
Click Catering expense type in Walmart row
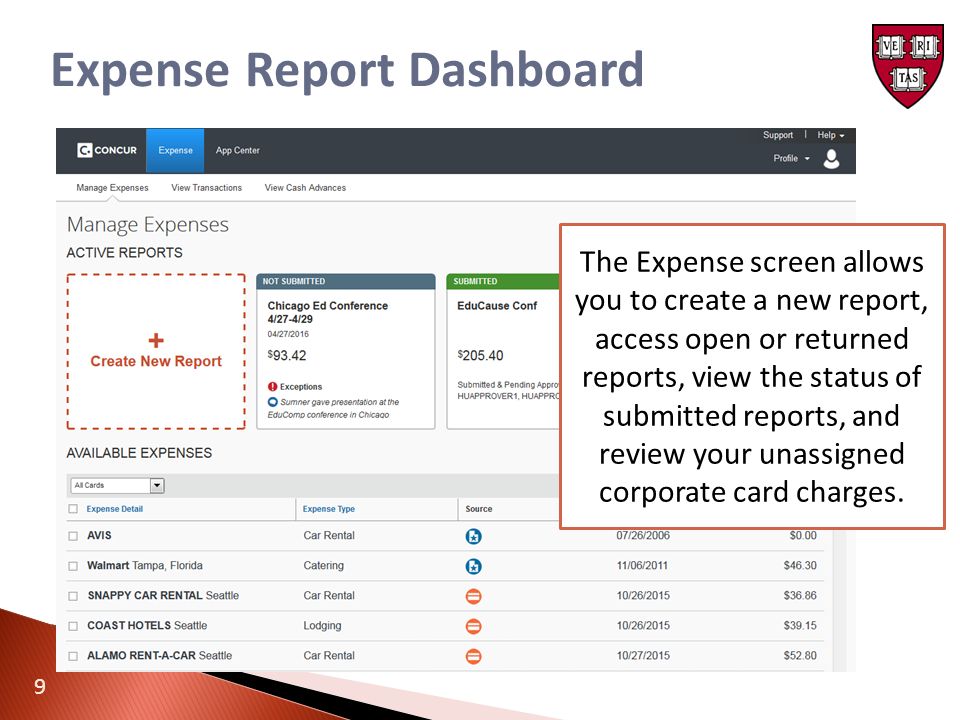click(323, 565)
